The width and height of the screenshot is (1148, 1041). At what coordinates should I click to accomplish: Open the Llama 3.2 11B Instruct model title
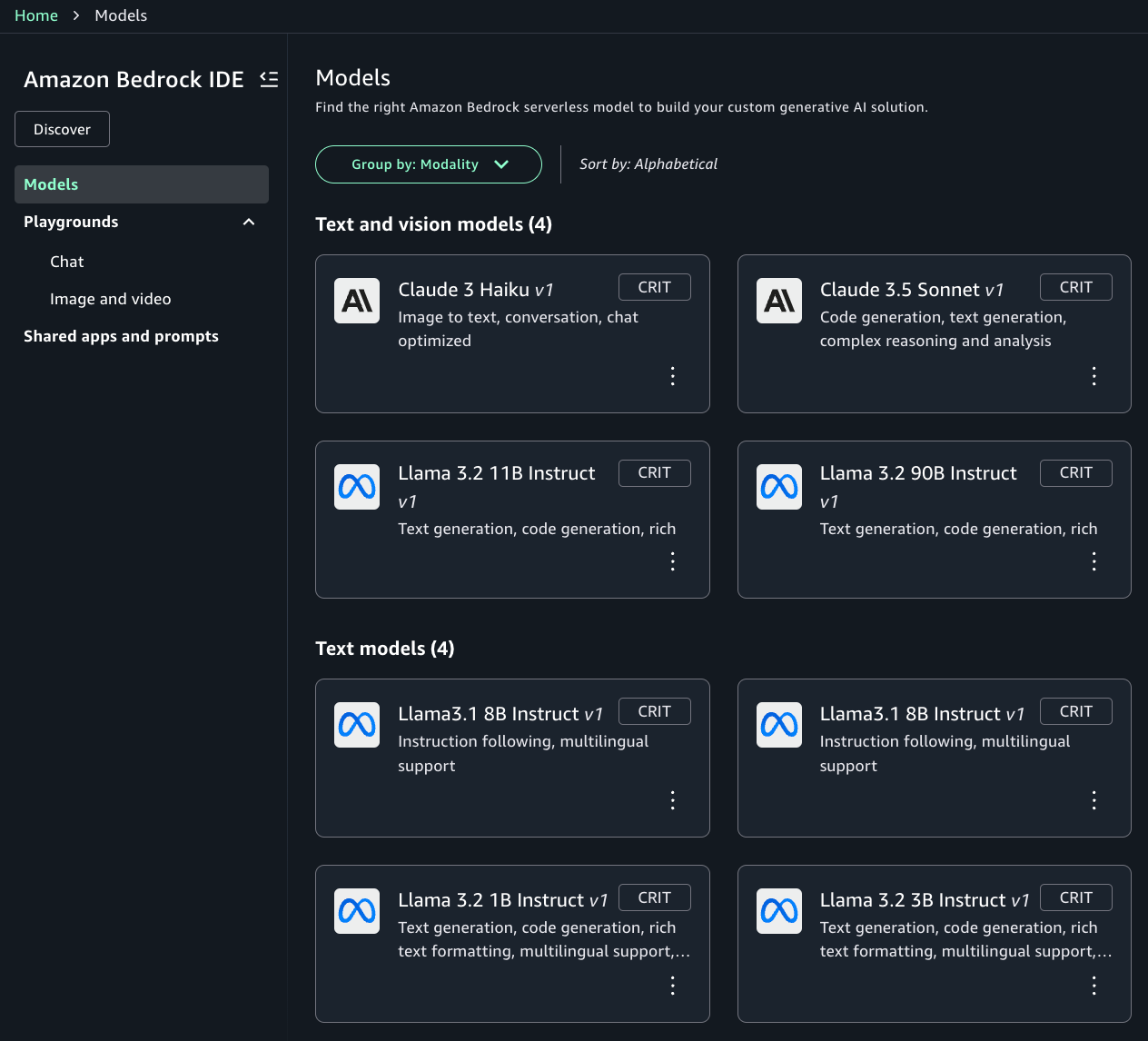497,487
